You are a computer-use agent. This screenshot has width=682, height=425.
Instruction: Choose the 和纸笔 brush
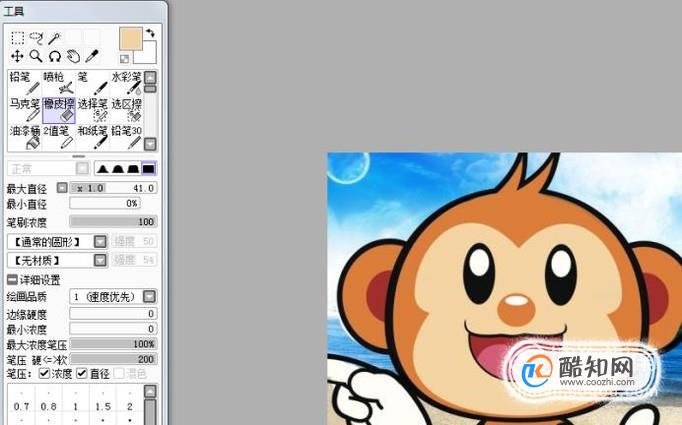click(92, 137)
